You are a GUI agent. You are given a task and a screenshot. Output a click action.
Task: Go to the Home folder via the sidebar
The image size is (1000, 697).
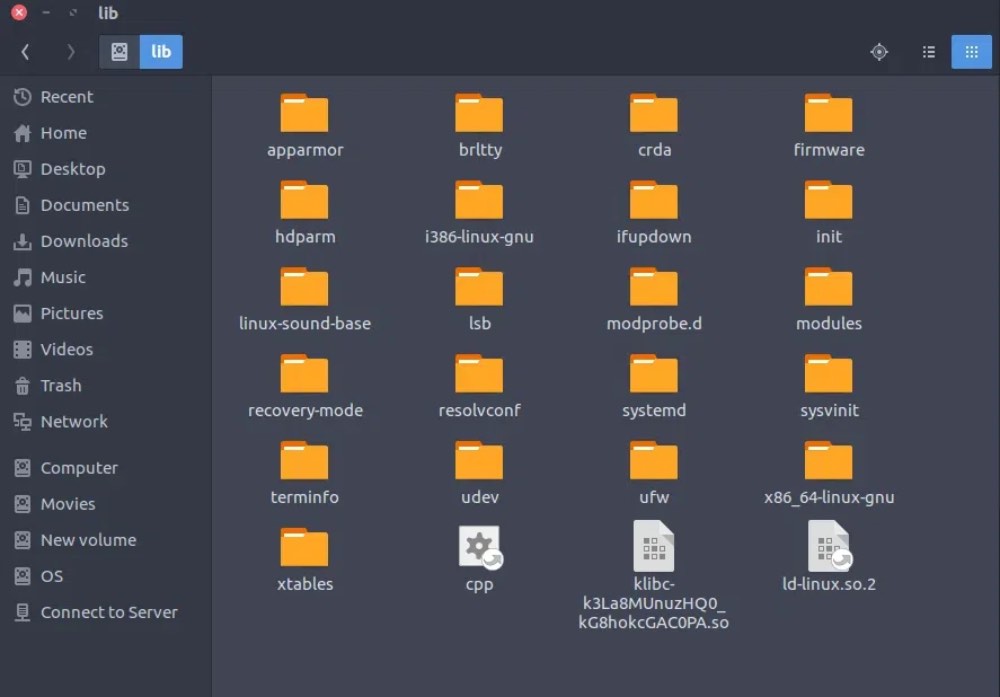coord(62,132)
